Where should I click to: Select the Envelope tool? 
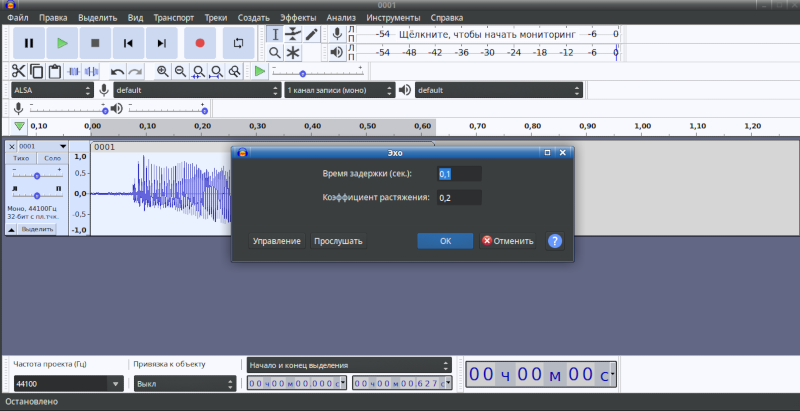coord(293,34)
